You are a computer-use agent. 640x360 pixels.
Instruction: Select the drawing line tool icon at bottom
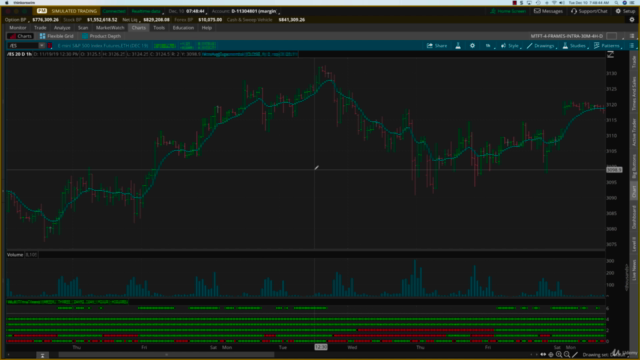click(575, 355)
